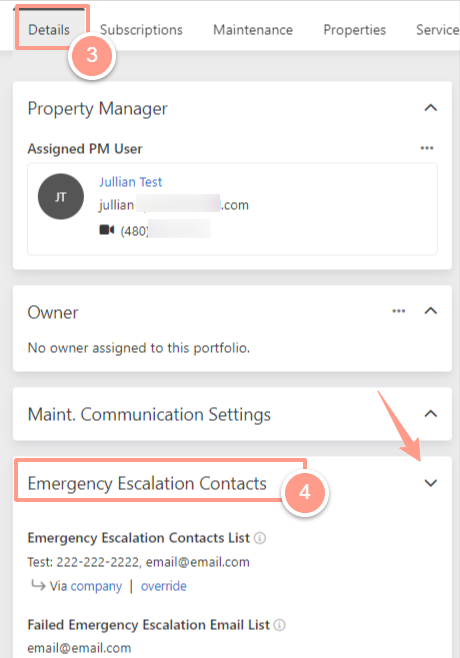
Task: Collapse Maint. Communication Settings section
Action: 431,414
